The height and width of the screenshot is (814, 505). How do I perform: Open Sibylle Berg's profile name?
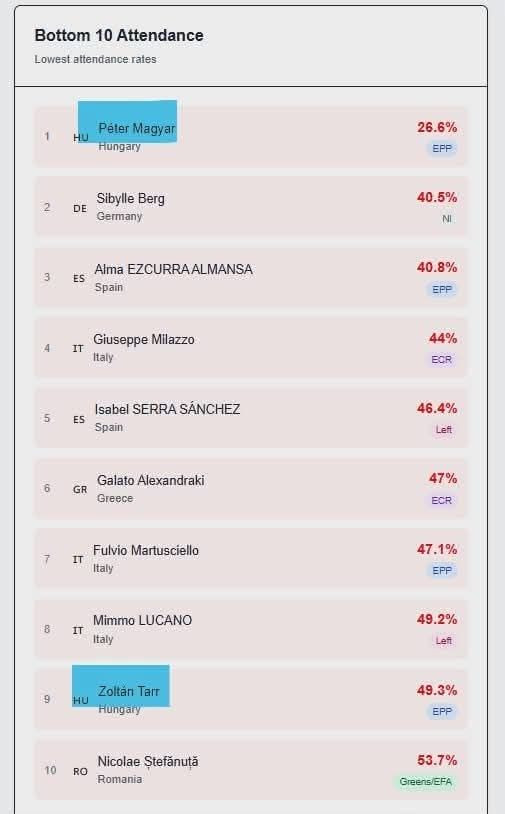pos(130,199)
